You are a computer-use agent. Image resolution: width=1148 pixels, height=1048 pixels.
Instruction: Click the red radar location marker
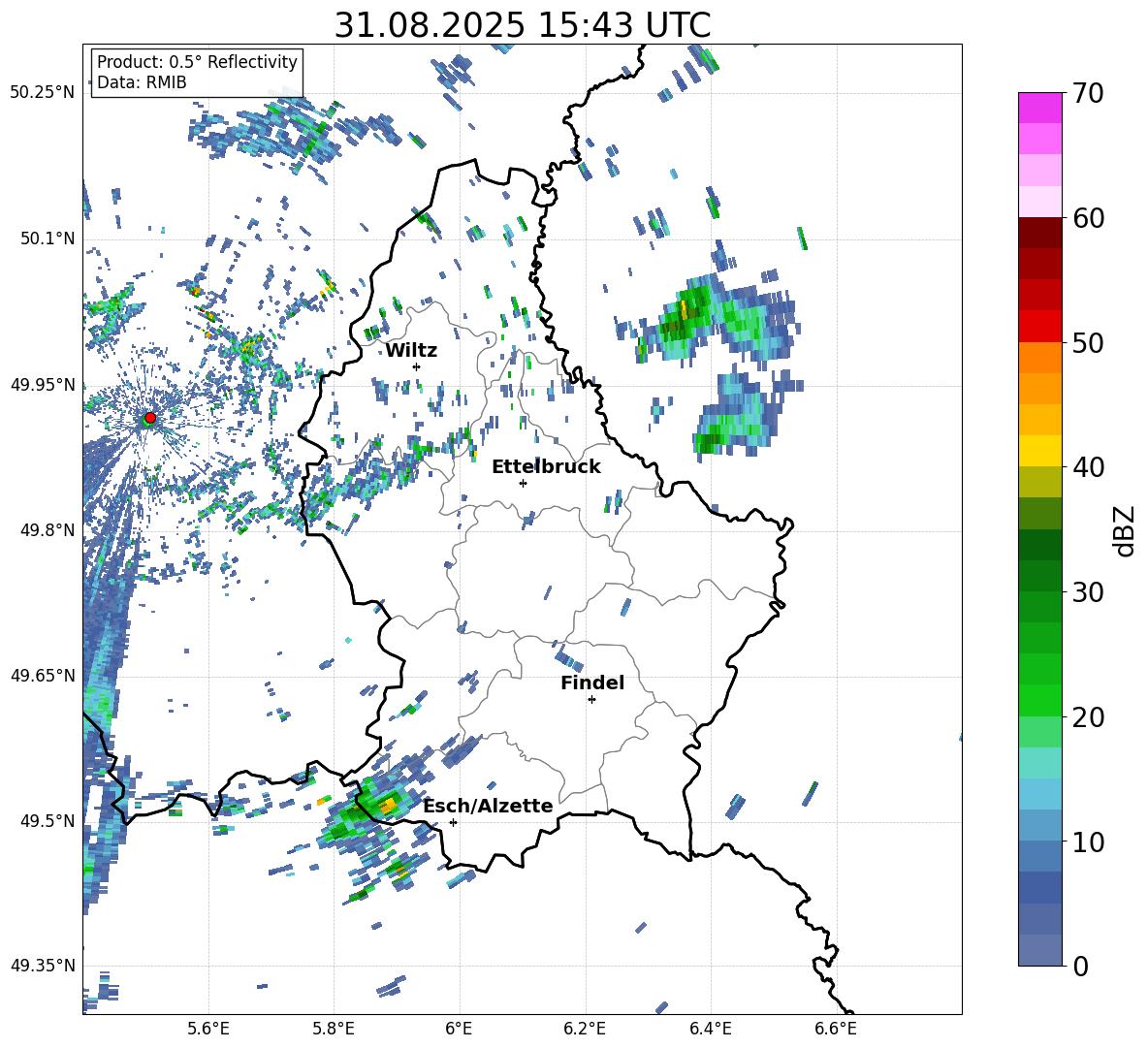pos(150,417)
